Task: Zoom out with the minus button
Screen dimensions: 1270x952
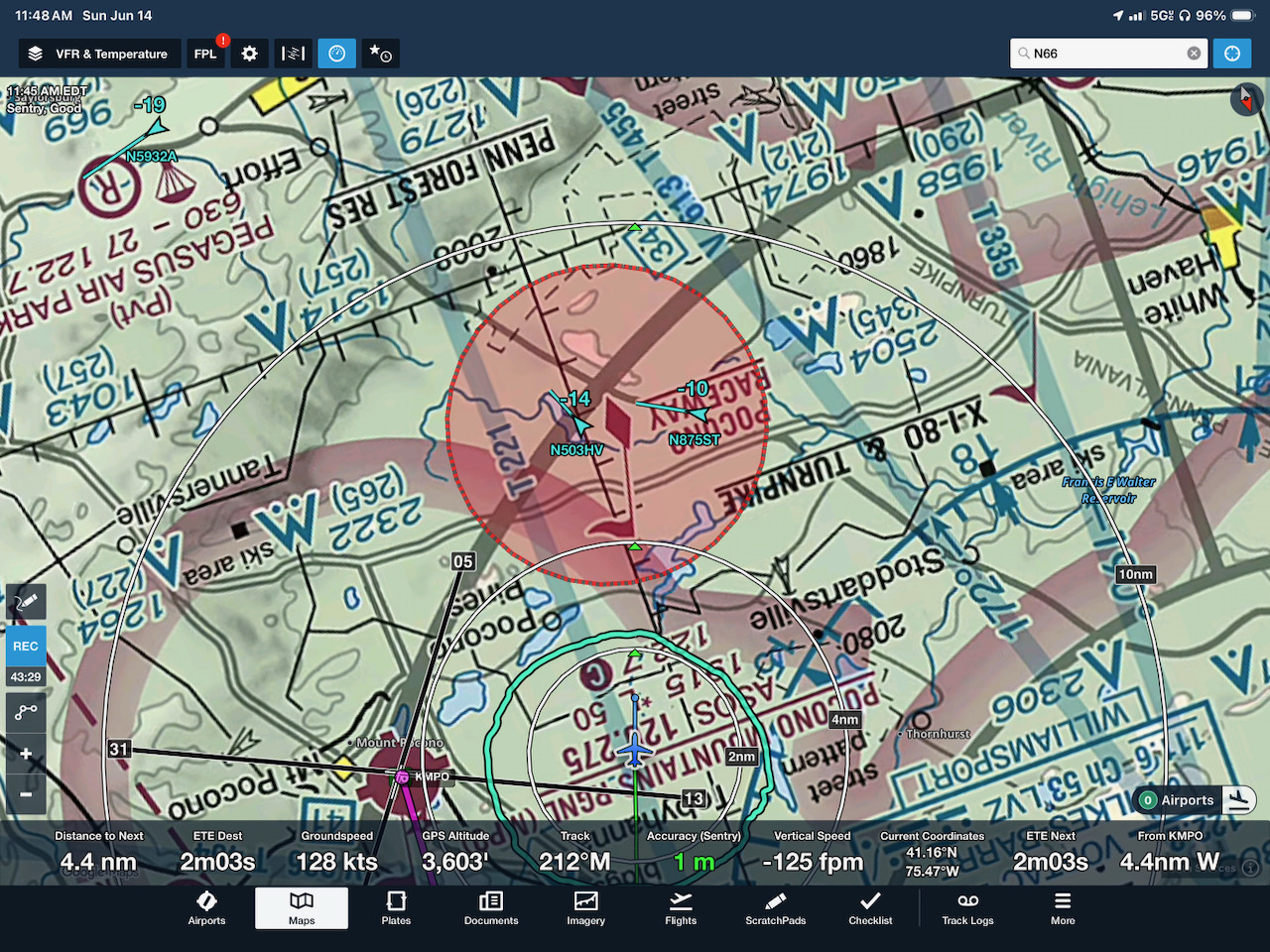Action: click(26, 794)
